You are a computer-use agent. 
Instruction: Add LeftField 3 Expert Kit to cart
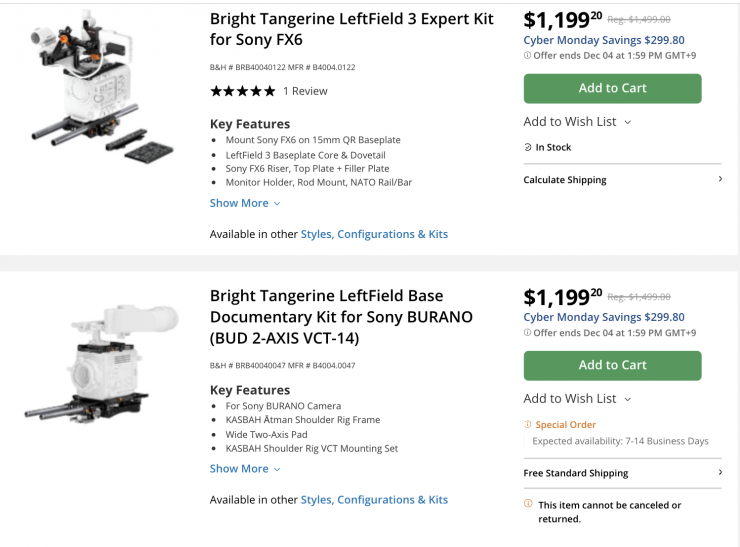click(x=612, y=88)
